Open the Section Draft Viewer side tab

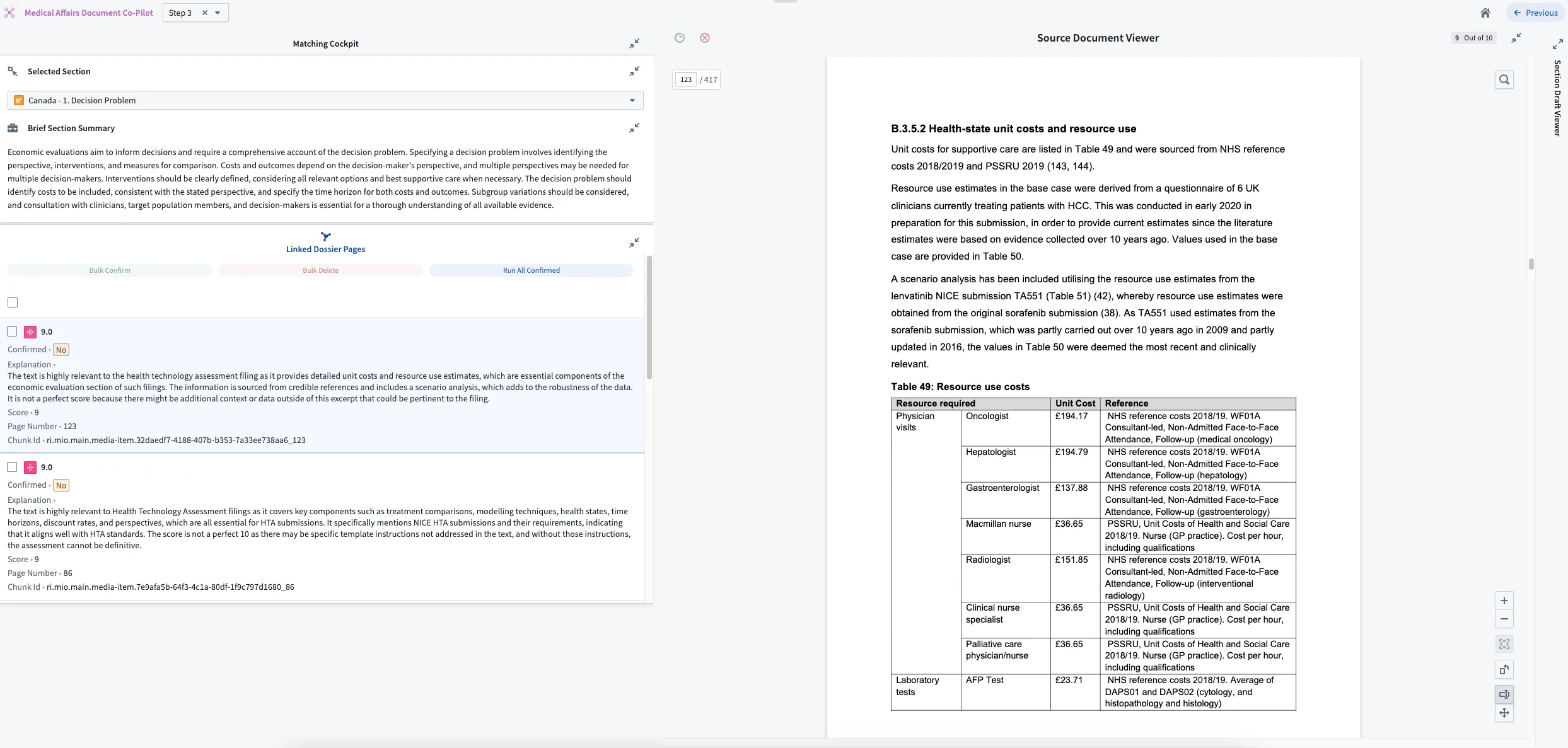point(1557,98)
